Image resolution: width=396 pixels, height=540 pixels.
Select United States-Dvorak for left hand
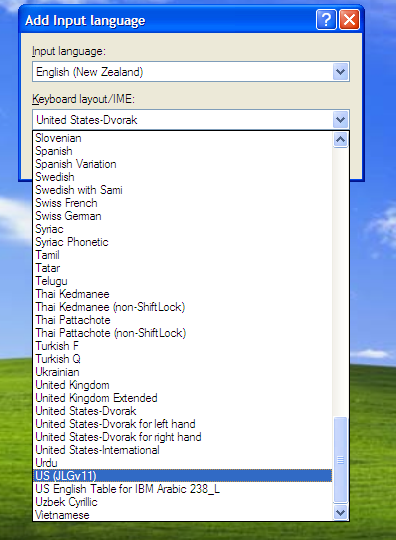click(183, 424)
